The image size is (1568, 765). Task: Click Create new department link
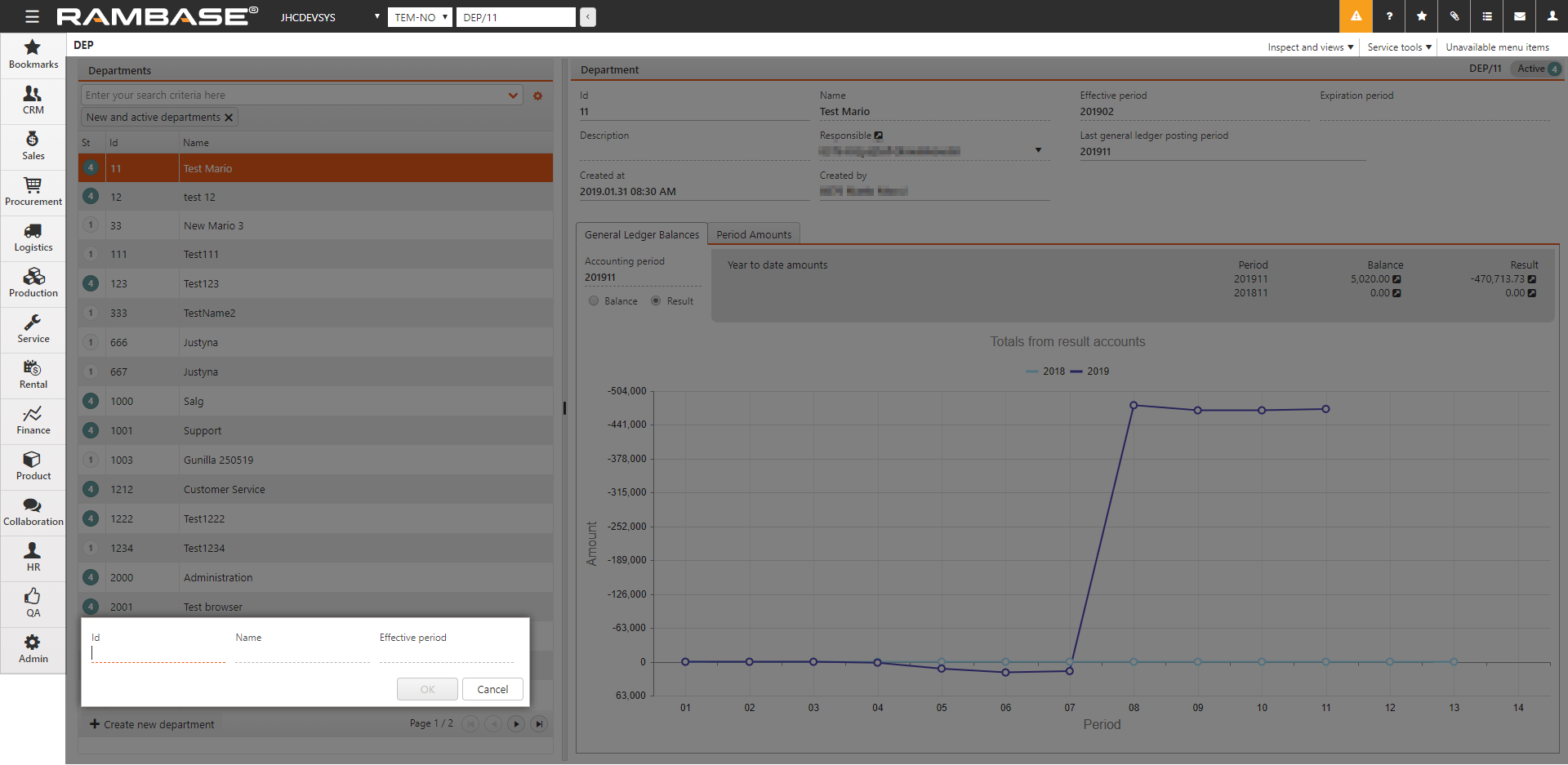coord(152,725)
